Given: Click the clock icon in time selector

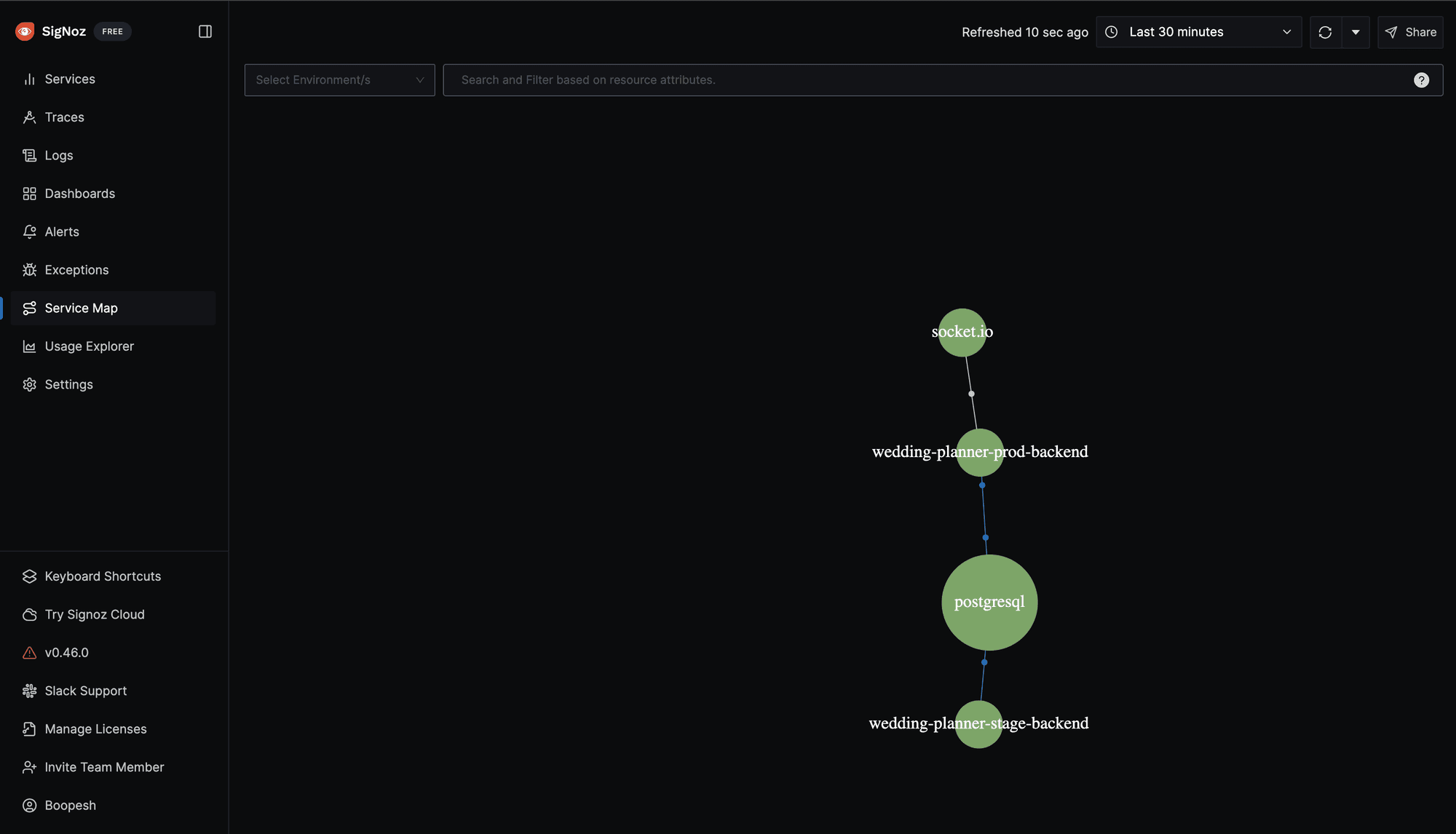Looking at the screenshot, I should click(1112, 32).
